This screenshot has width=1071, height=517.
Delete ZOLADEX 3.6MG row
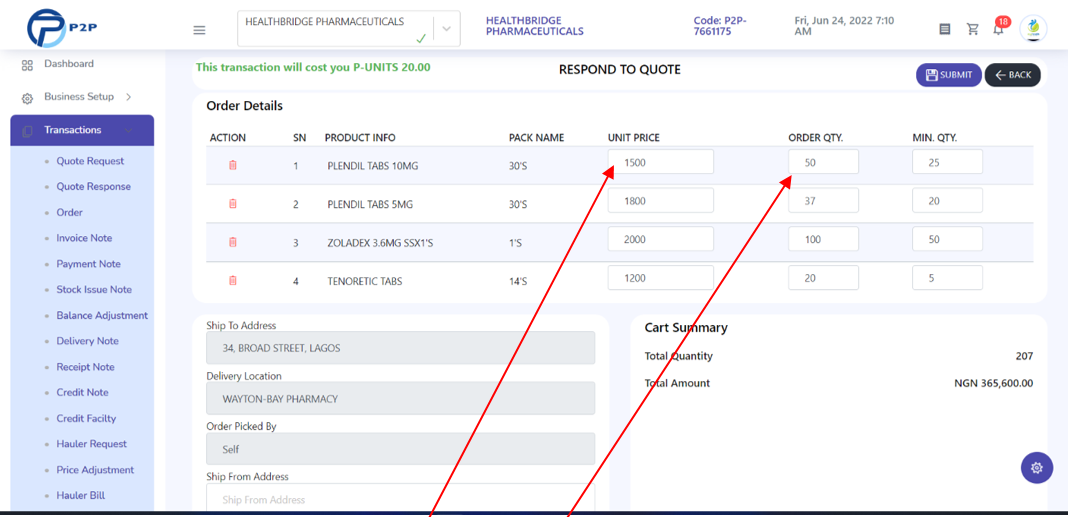click(x=233, y=242)
